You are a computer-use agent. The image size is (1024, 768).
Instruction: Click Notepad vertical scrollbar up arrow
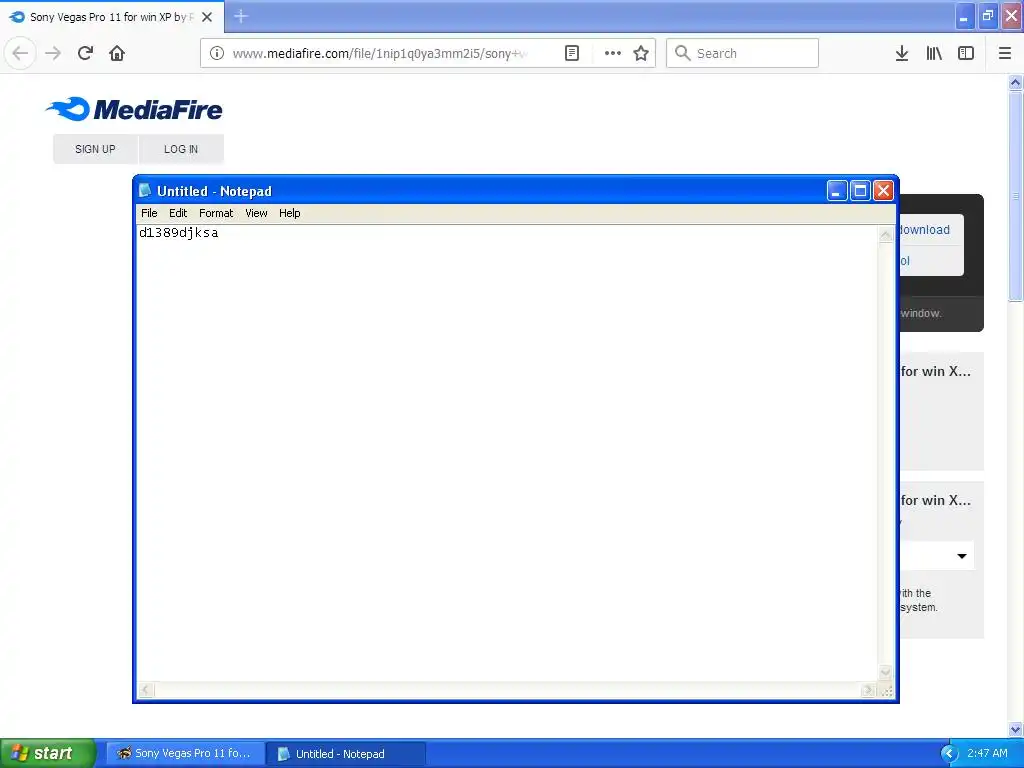886,234
